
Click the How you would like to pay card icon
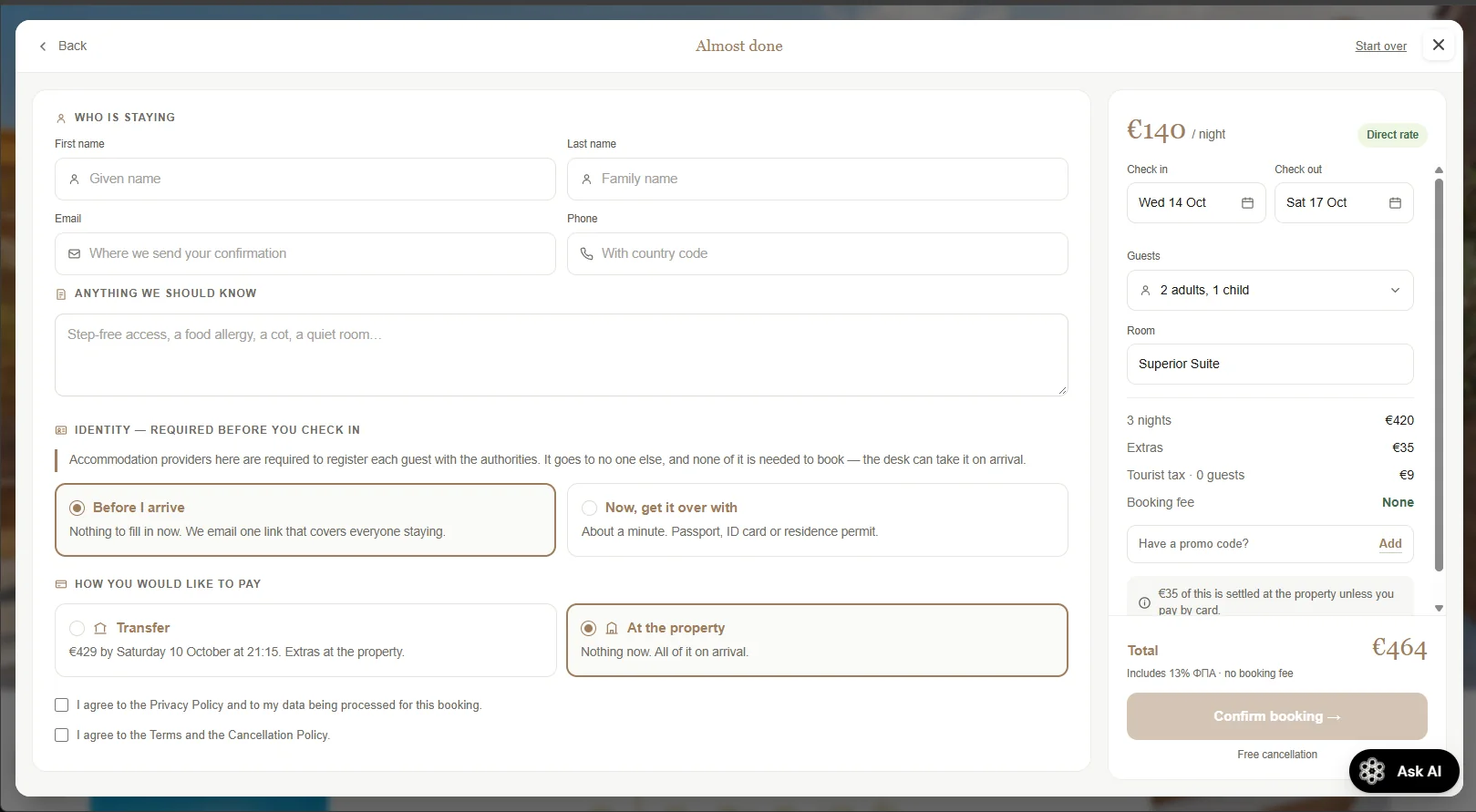pyautogui.click(x=61, y=584)
